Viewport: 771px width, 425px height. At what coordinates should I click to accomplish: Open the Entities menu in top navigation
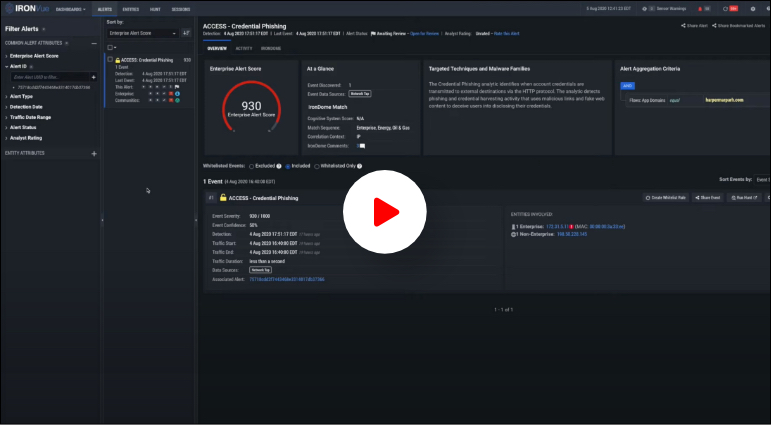130,8
